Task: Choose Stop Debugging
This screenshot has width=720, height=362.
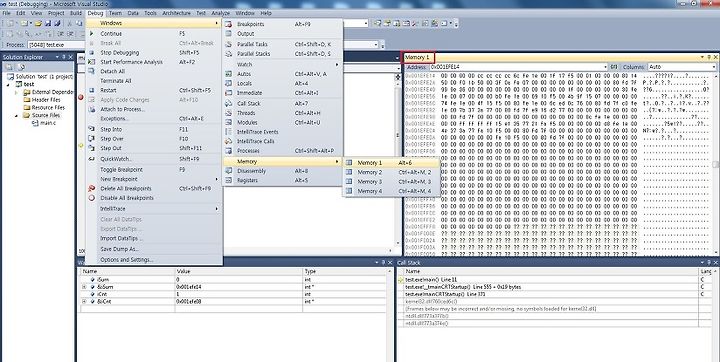Action: (x=154, y=52)
